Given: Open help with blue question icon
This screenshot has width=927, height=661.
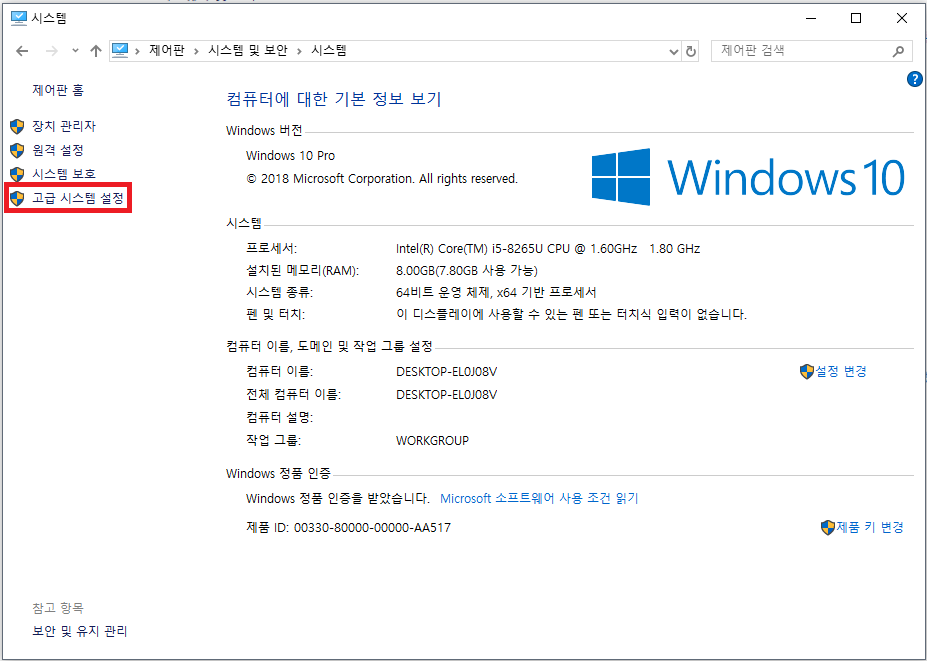Looking at the screenshot, I should click(914, 79).
